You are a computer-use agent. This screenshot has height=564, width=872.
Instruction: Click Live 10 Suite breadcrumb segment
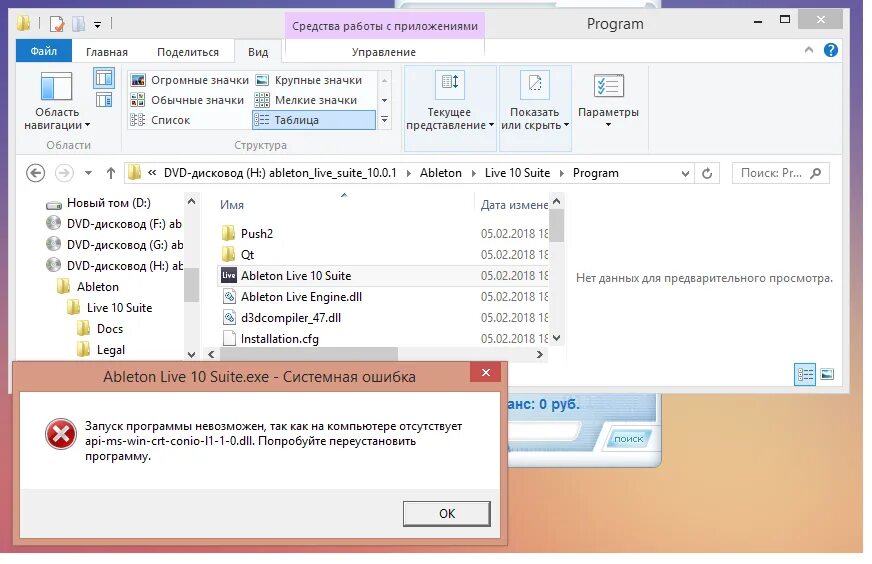click(517, 173)
